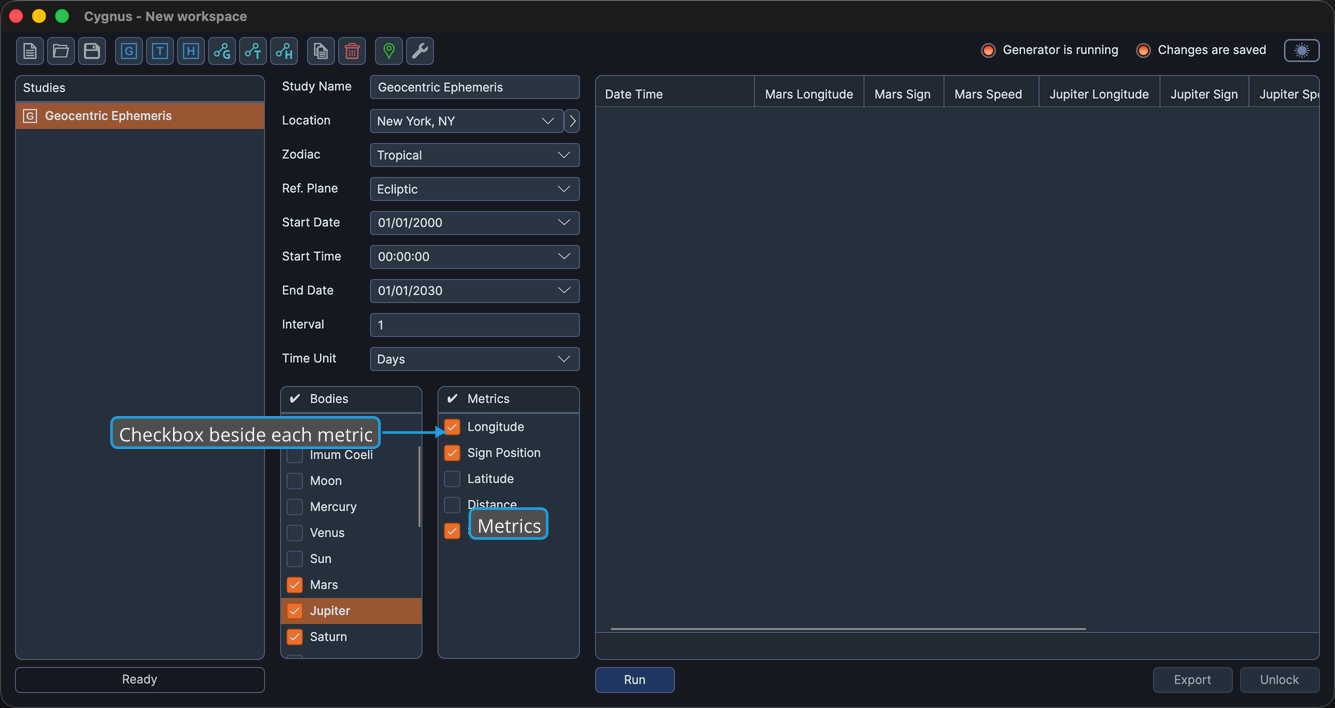Click the Mars Longitude column header
Viewport: 1335px width, 708px height.
[x=808, y=94]
